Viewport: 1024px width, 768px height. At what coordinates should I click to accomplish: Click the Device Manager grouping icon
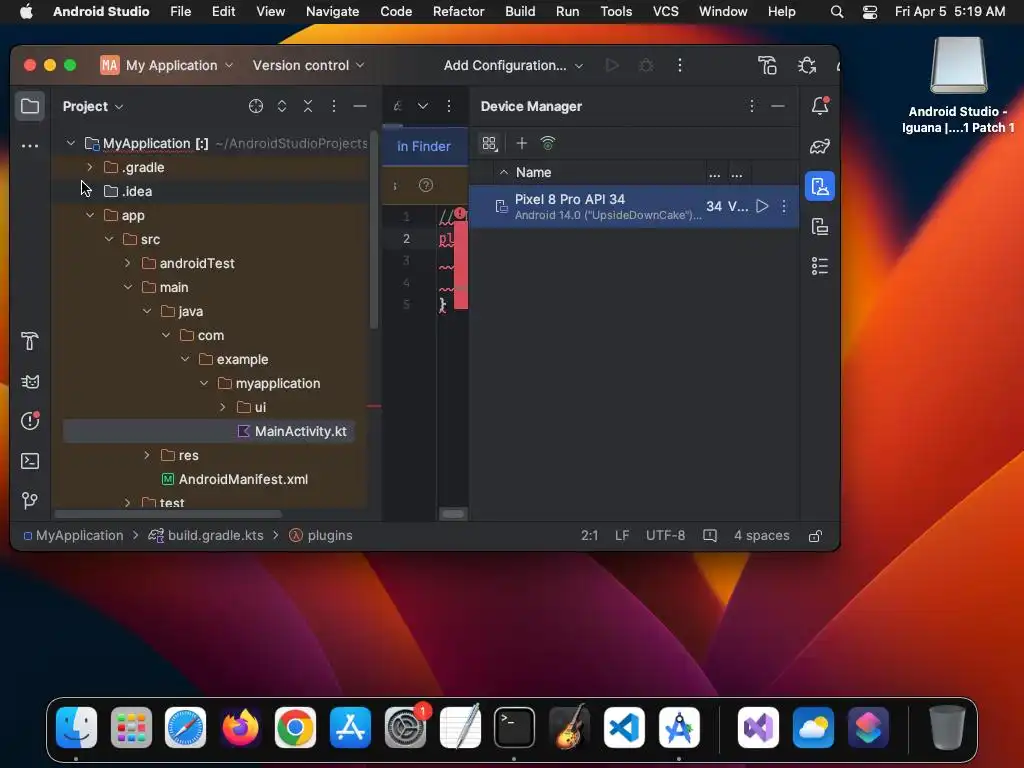point(489,143)
